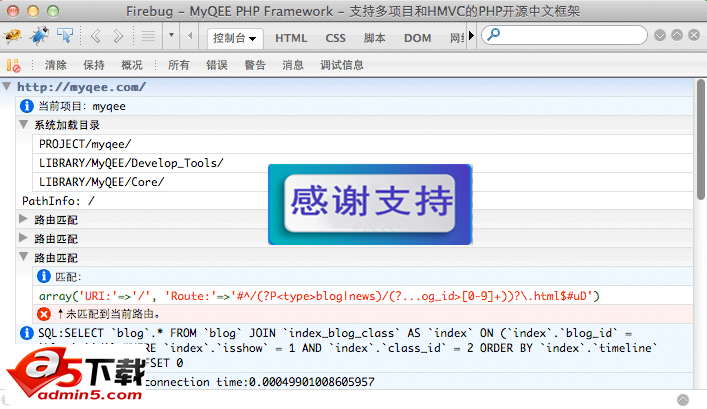The height and width of the screenshot is (409, 707).
Task: Click the red error X icon
Action: pyautogui.click(x=44, y=314)
